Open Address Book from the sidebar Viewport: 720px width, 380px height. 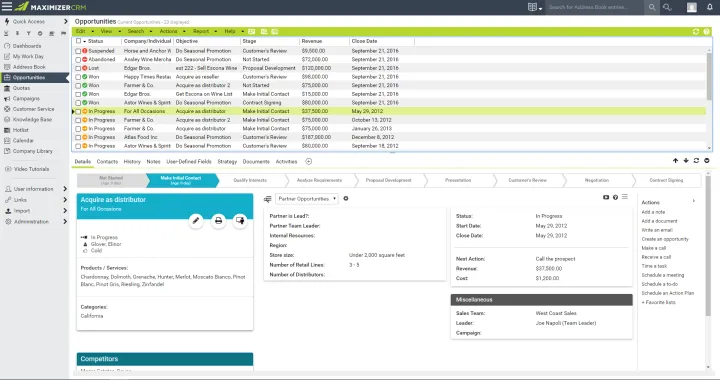[x=29, y=67]
